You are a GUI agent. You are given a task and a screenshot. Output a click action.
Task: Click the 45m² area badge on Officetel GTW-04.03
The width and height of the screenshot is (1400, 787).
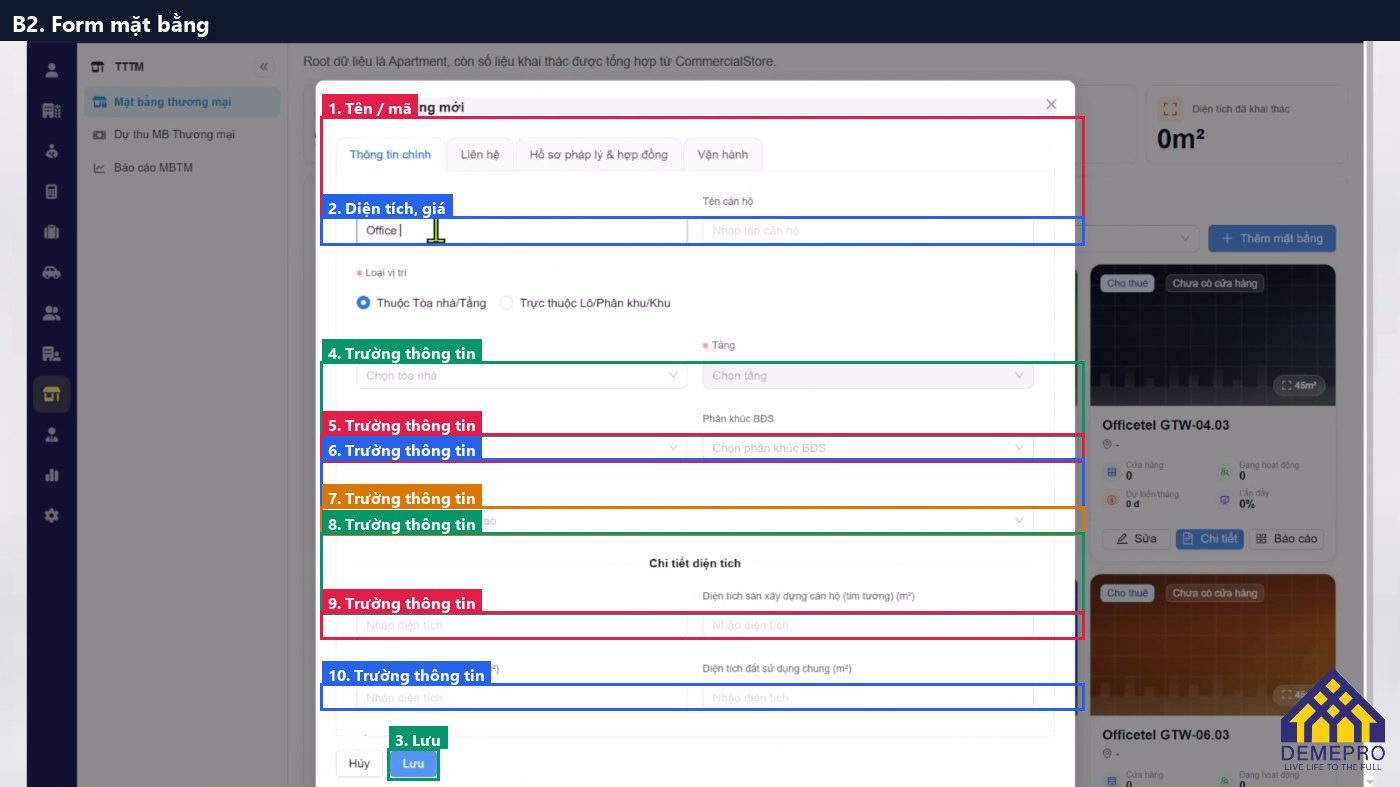pyautogui.click(x=1300, y=385)
